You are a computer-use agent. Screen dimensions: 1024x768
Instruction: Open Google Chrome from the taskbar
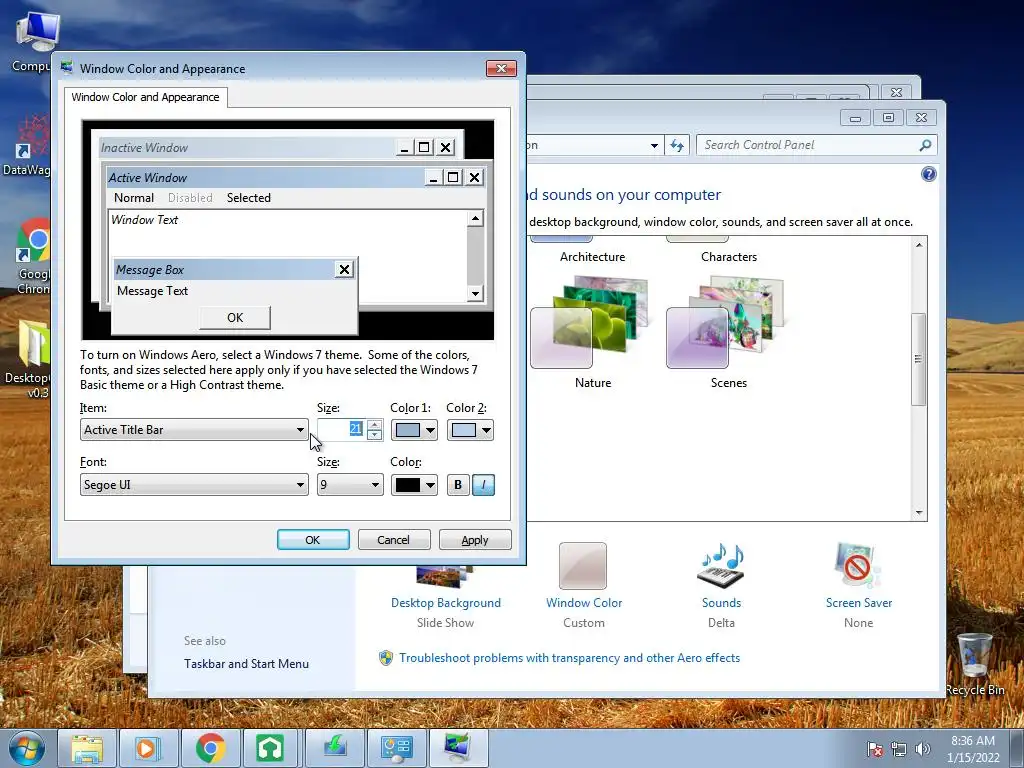[x=210, y=748]
